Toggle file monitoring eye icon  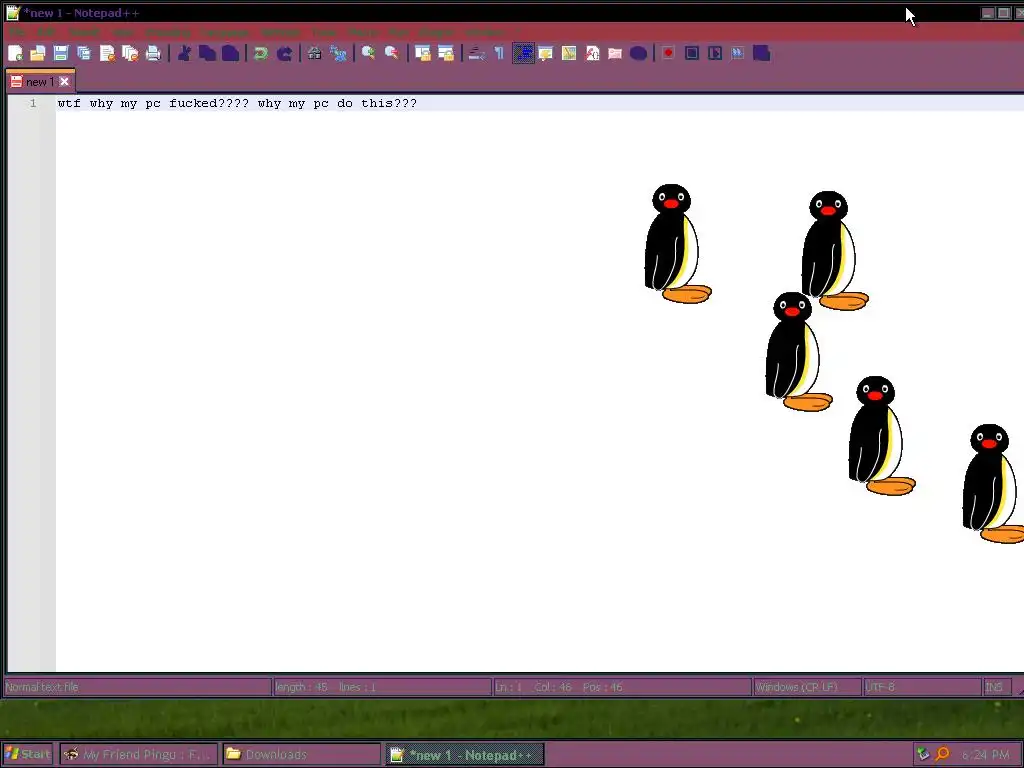coord(639,54)
